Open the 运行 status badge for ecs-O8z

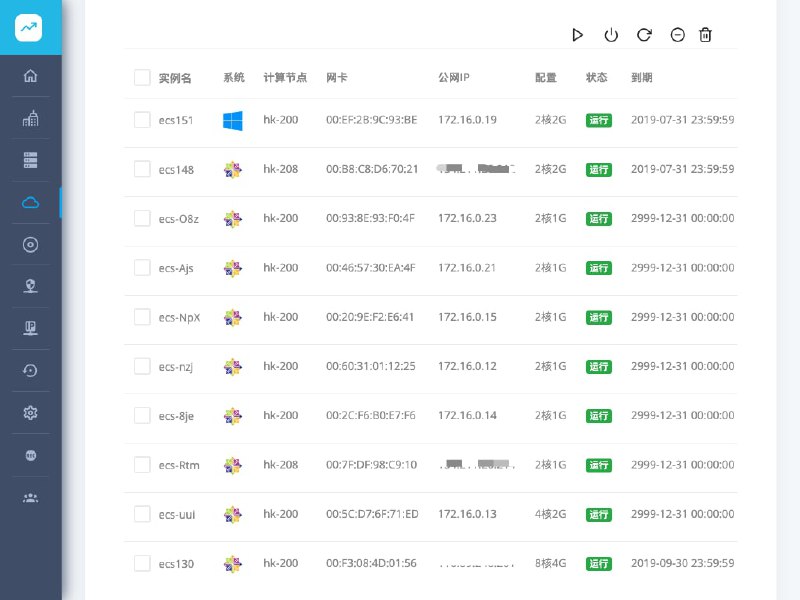pos(599,219)
